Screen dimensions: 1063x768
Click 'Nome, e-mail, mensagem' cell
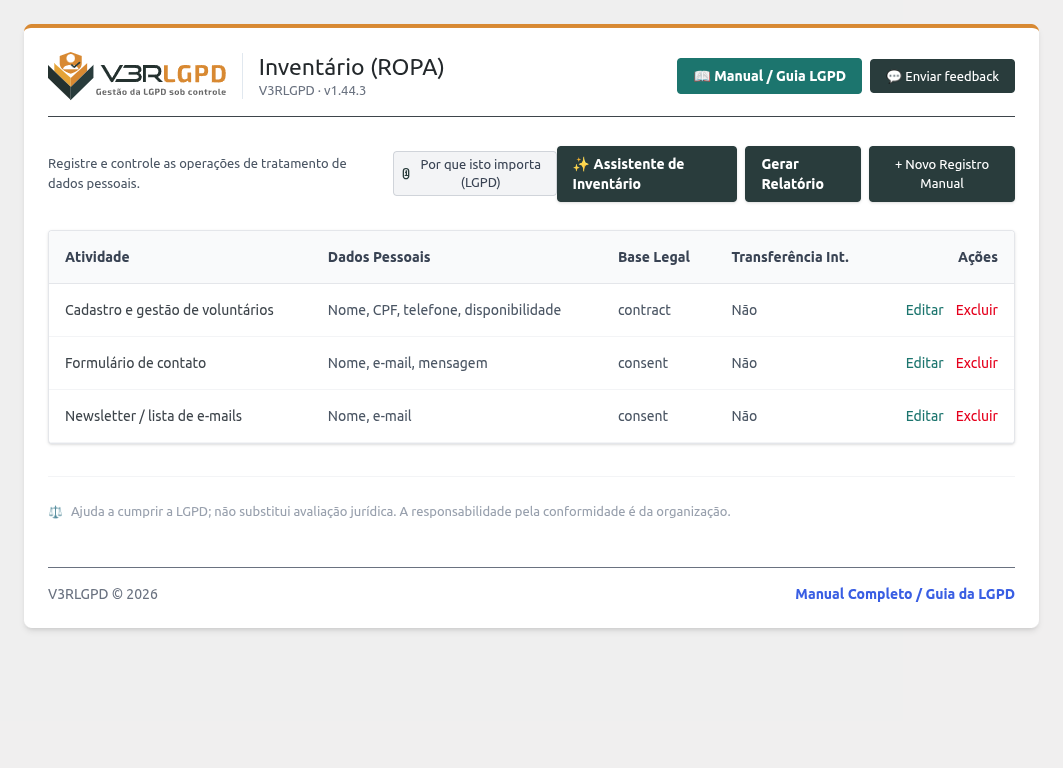click(x=407, y=363)
